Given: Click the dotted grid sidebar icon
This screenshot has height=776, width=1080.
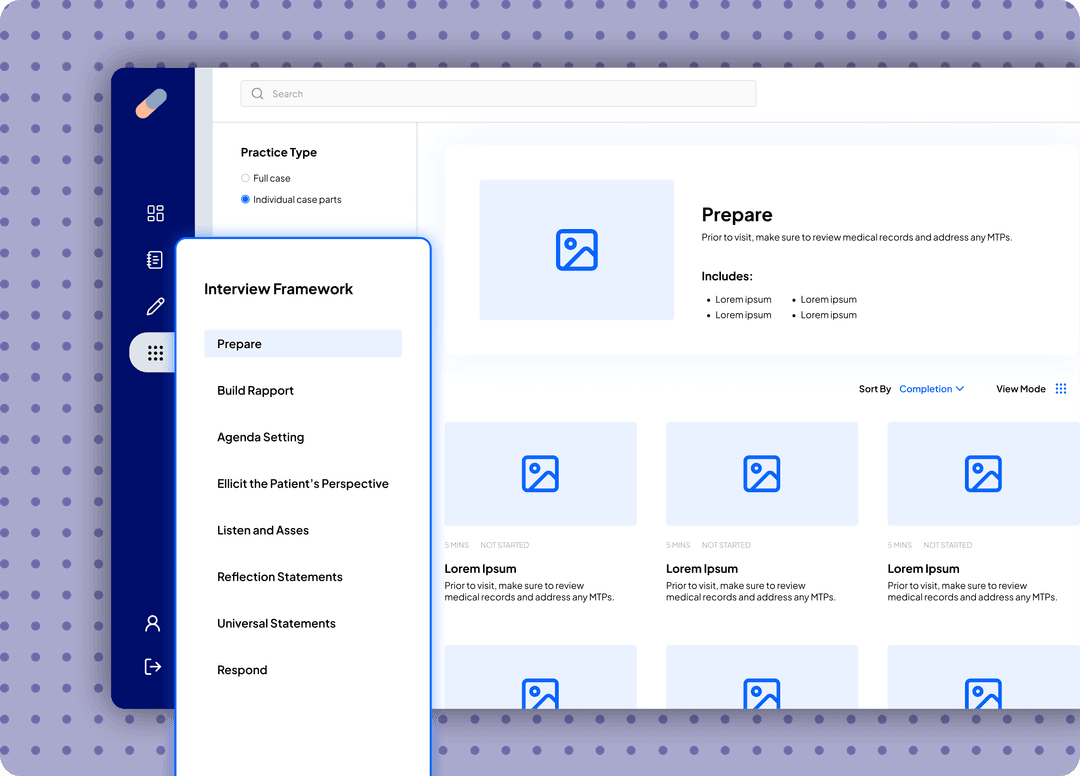Looking at the screenshot, I should point(155,353).
